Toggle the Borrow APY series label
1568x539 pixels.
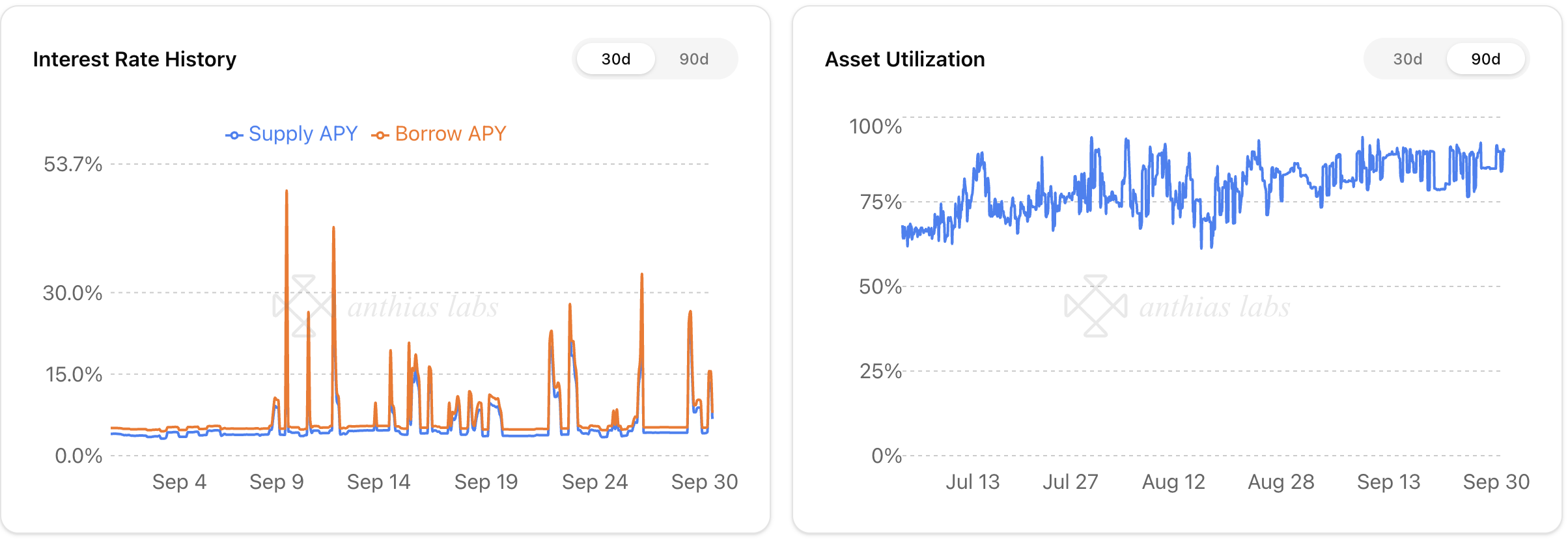(450, 133)
